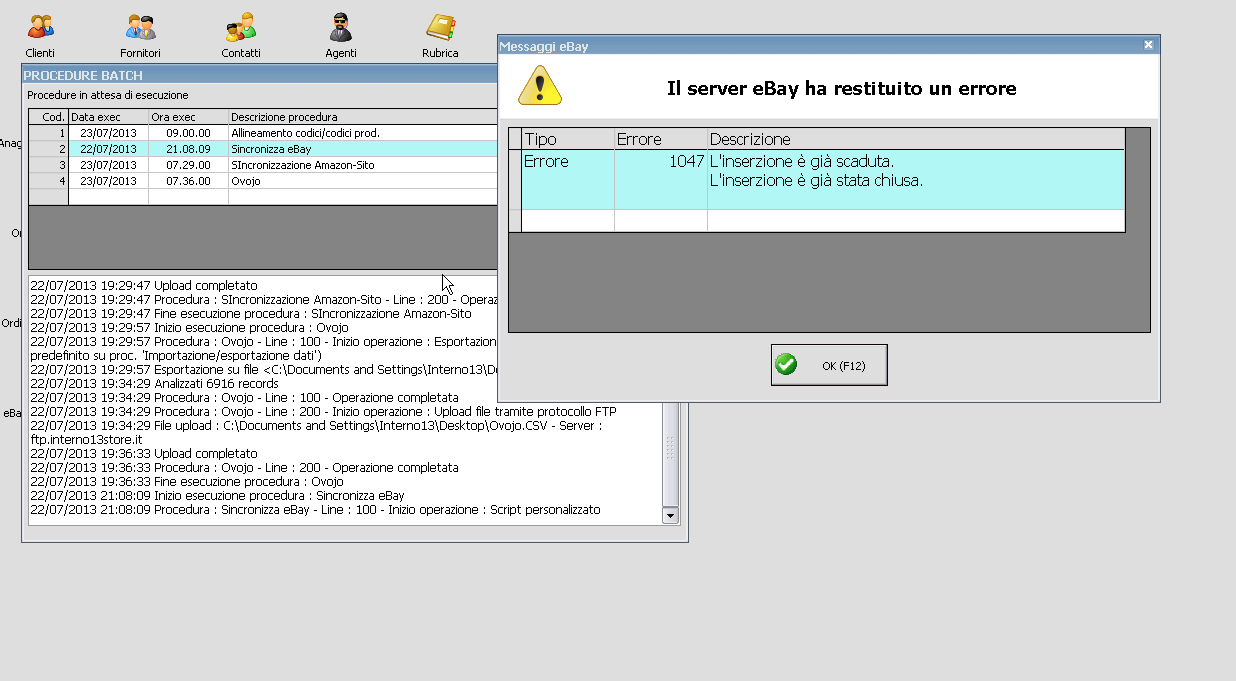
Task: Click the PROCEDURE BATCH title bar
Action: pyautogui.click(x=260, y=75)
